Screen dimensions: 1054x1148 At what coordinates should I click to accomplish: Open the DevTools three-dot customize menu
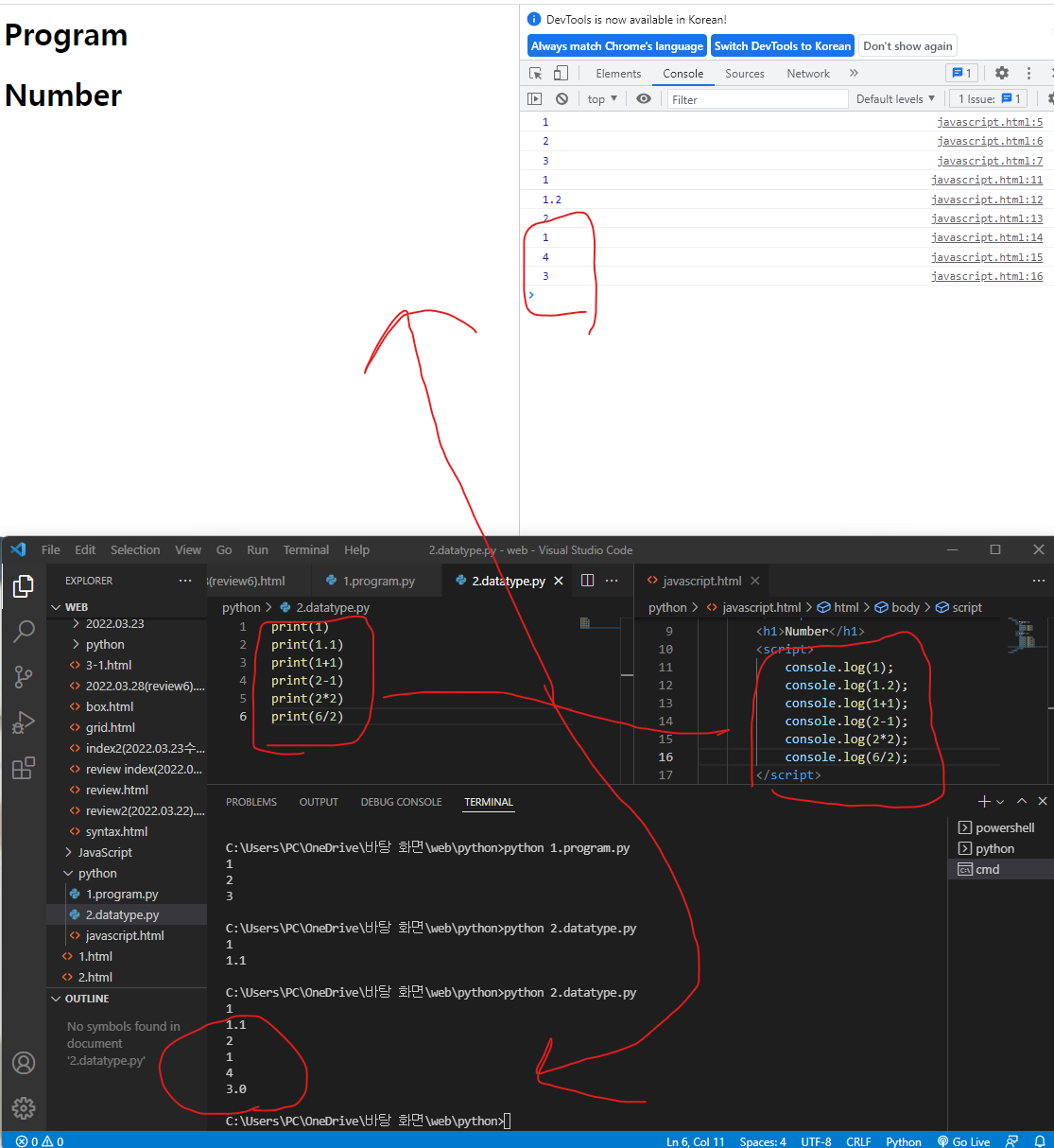tap(1028, 73)
